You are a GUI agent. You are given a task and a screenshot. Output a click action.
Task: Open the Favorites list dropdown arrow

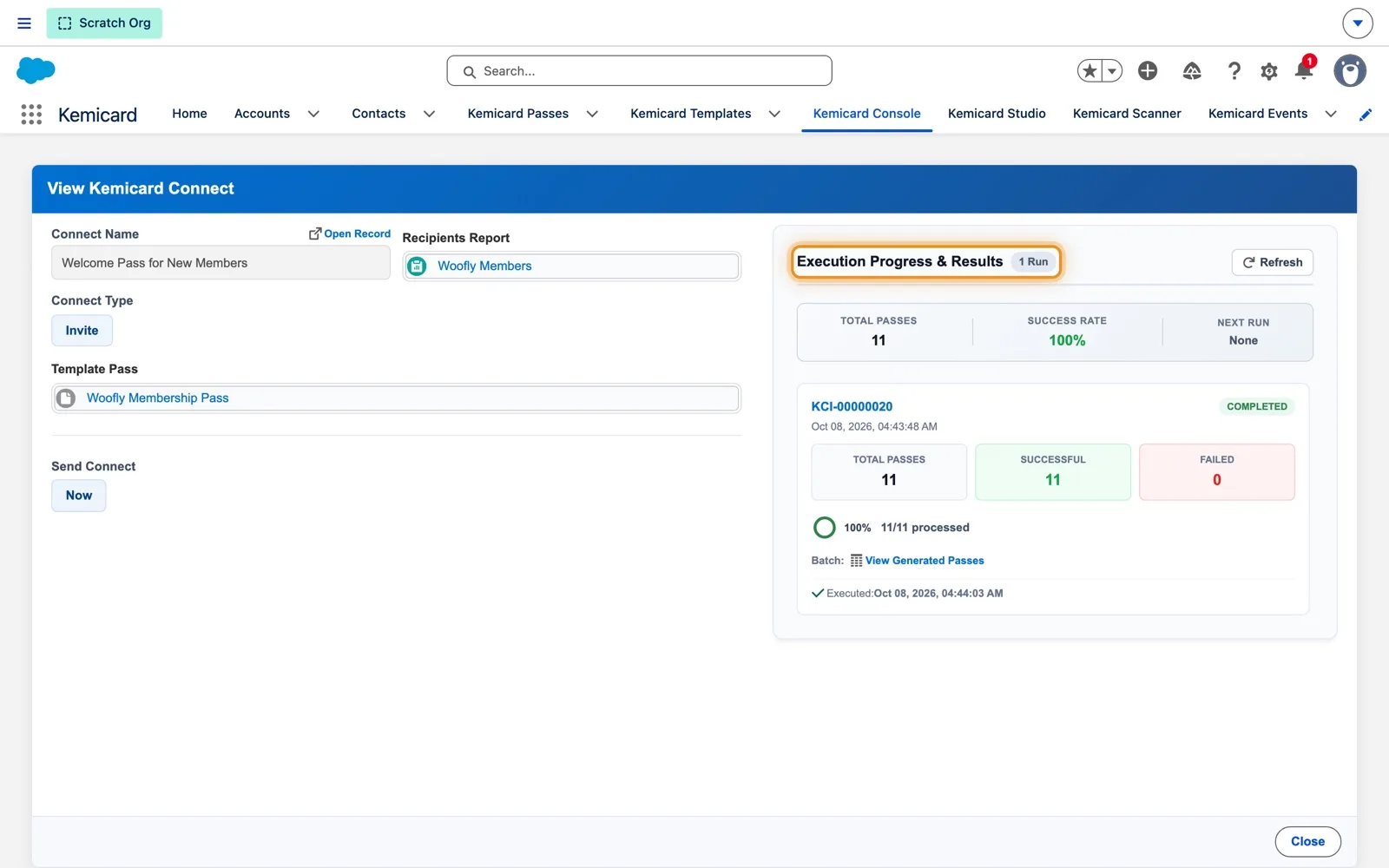pos(1112,71)
